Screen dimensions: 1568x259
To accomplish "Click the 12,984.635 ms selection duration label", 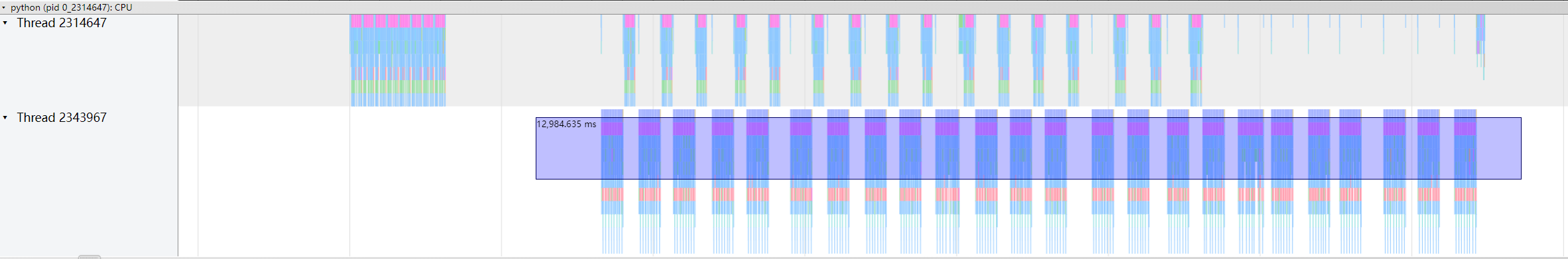I will [x=566, y=124].
